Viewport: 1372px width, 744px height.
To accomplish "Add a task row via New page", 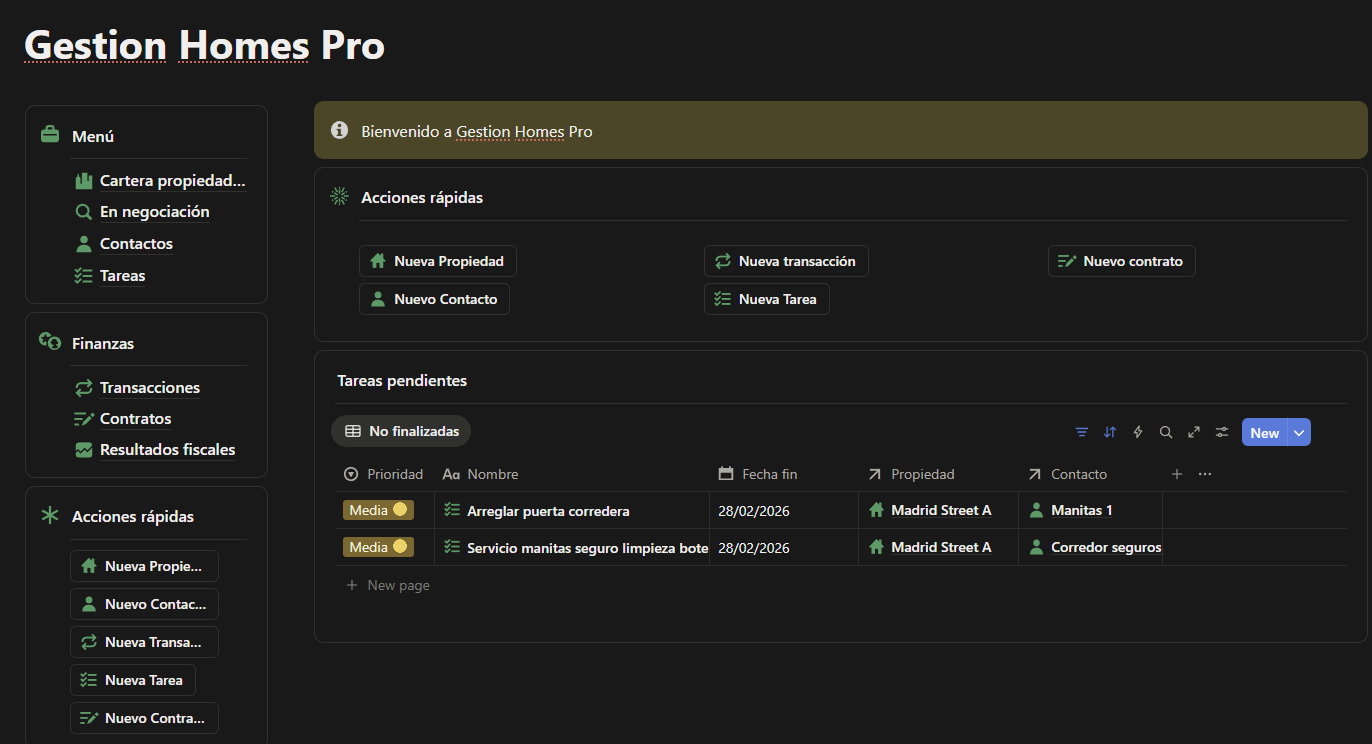I will tap(388, 584).
